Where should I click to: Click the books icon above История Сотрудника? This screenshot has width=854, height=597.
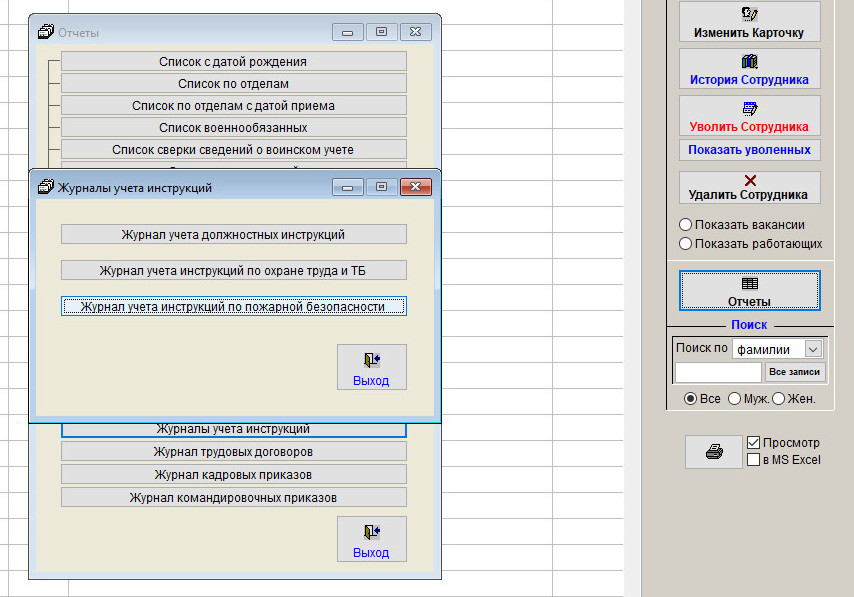pos(749,61)
